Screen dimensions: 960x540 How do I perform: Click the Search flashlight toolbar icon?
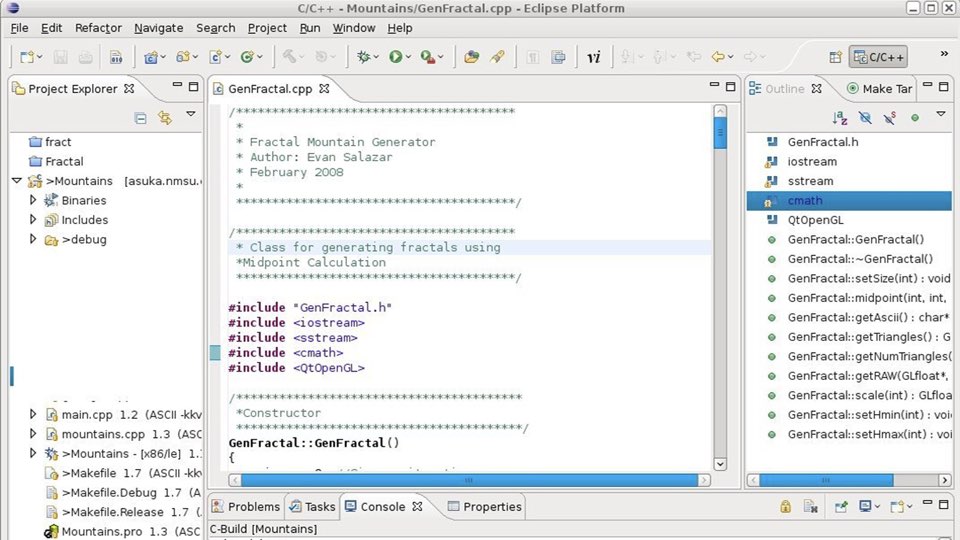tap(497, 57)
